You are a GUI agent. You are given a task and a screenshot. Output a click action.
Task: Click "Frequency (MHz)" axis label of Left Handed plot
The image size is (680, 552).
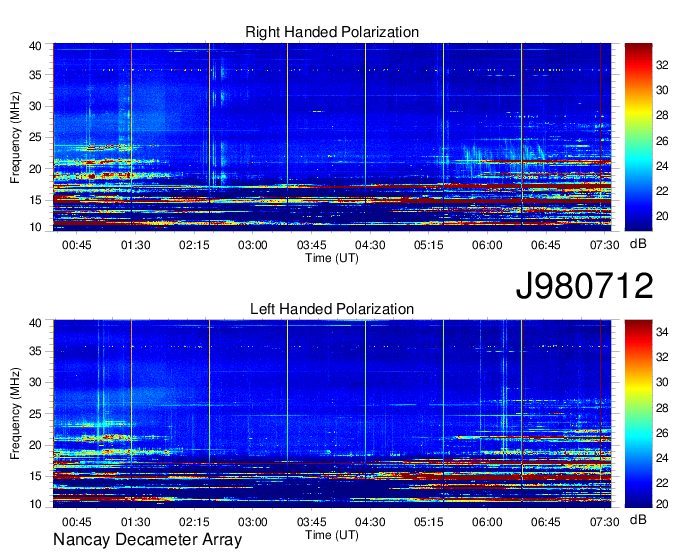pyautogui.click(x=15, y=414)
